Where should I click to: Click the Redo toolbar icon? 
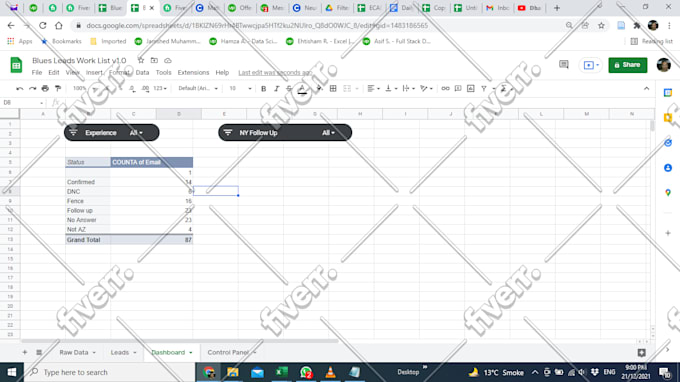point(33,88)
